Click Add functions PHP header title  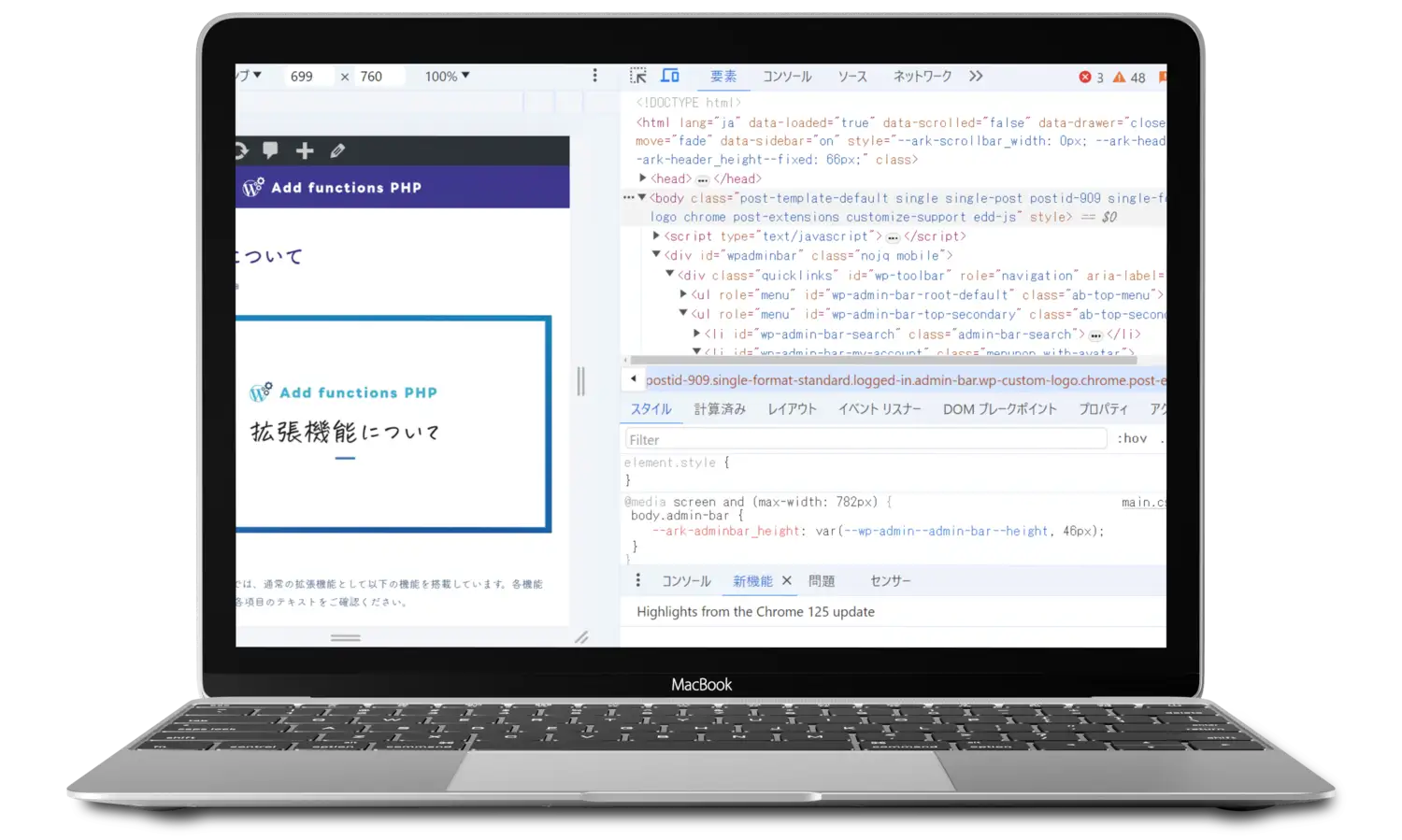click(x=347, y=188)
